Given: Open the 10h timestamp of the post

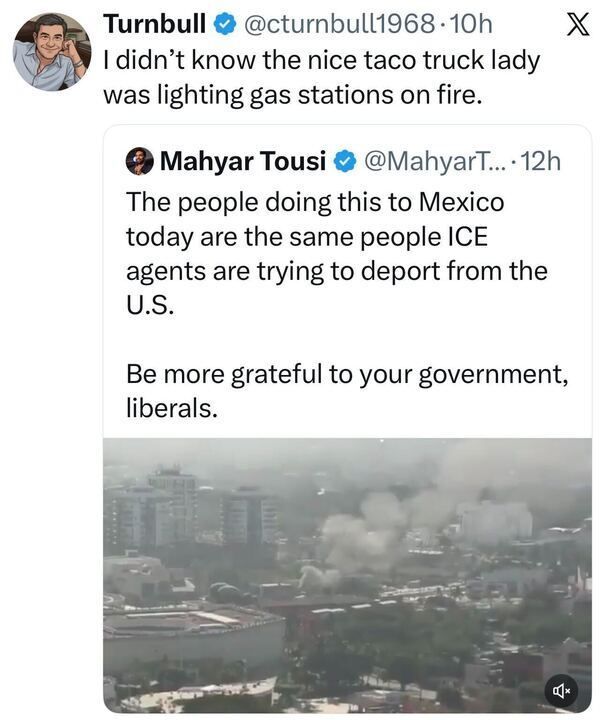Looking at the screenshot, I should pyautogui.click(x=472, y=23).
